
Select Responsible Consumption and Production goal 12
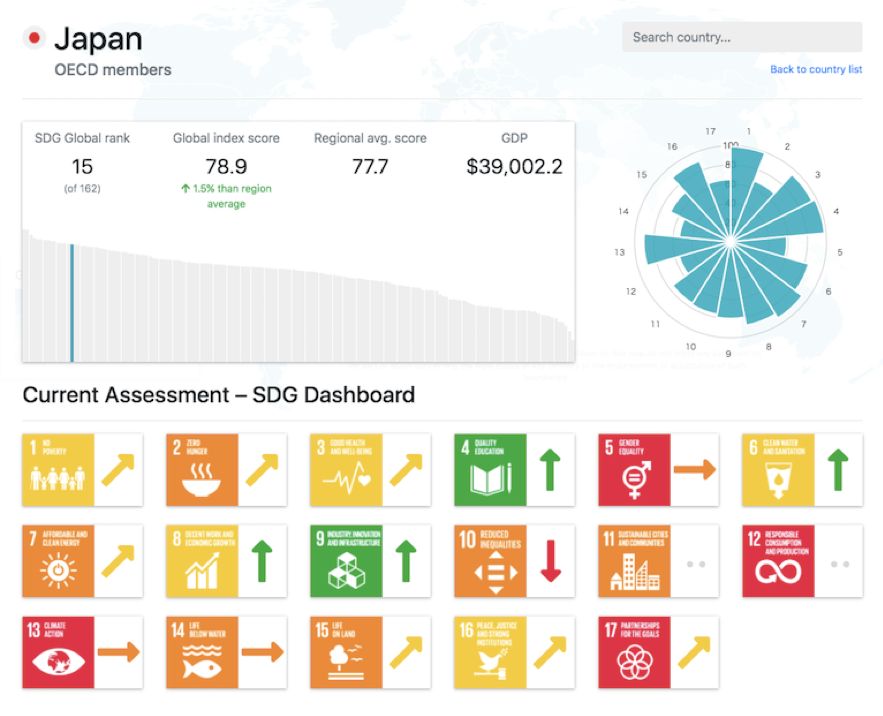click(778, 561)
